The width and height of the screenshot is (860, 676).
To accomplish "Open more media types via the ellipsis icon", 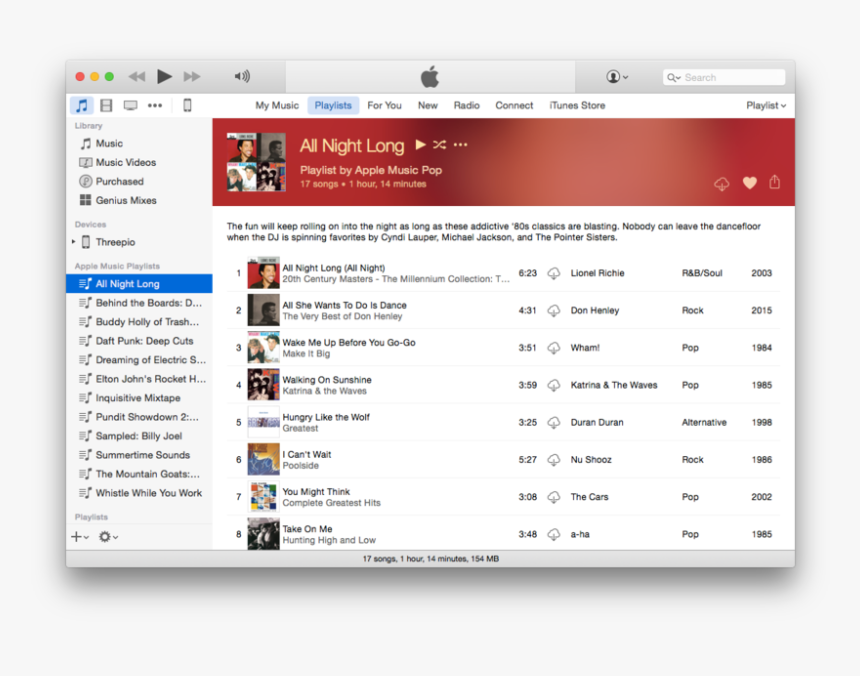I will point(154,105).
